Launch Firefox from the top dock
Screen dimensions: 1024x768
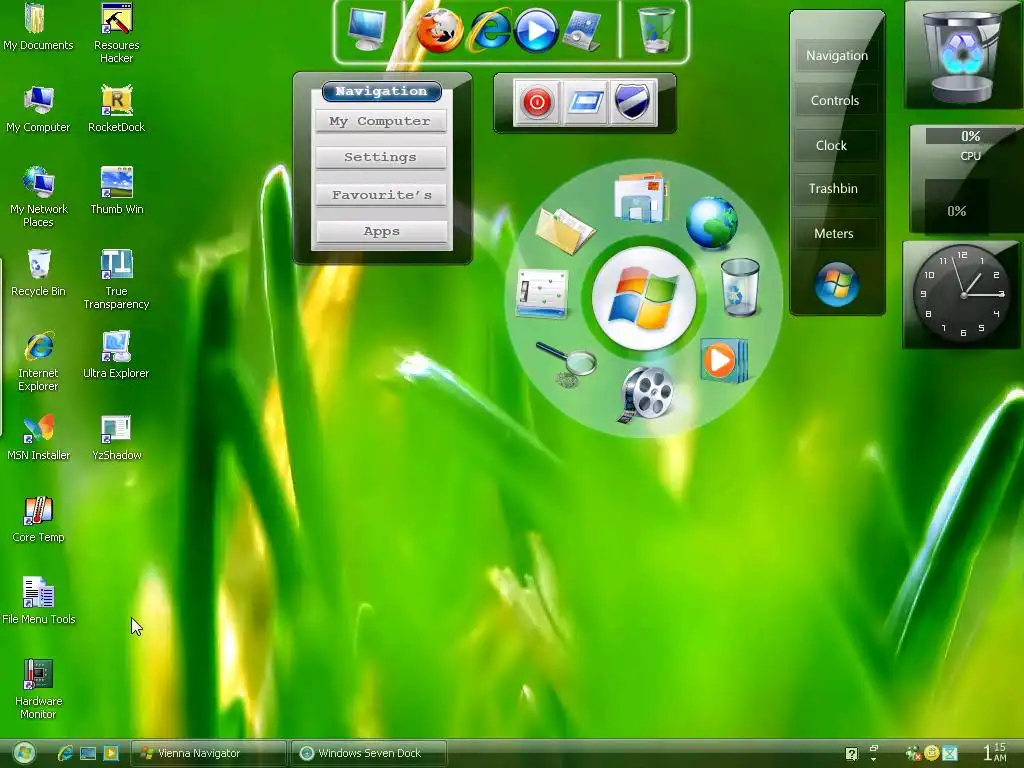439,30
